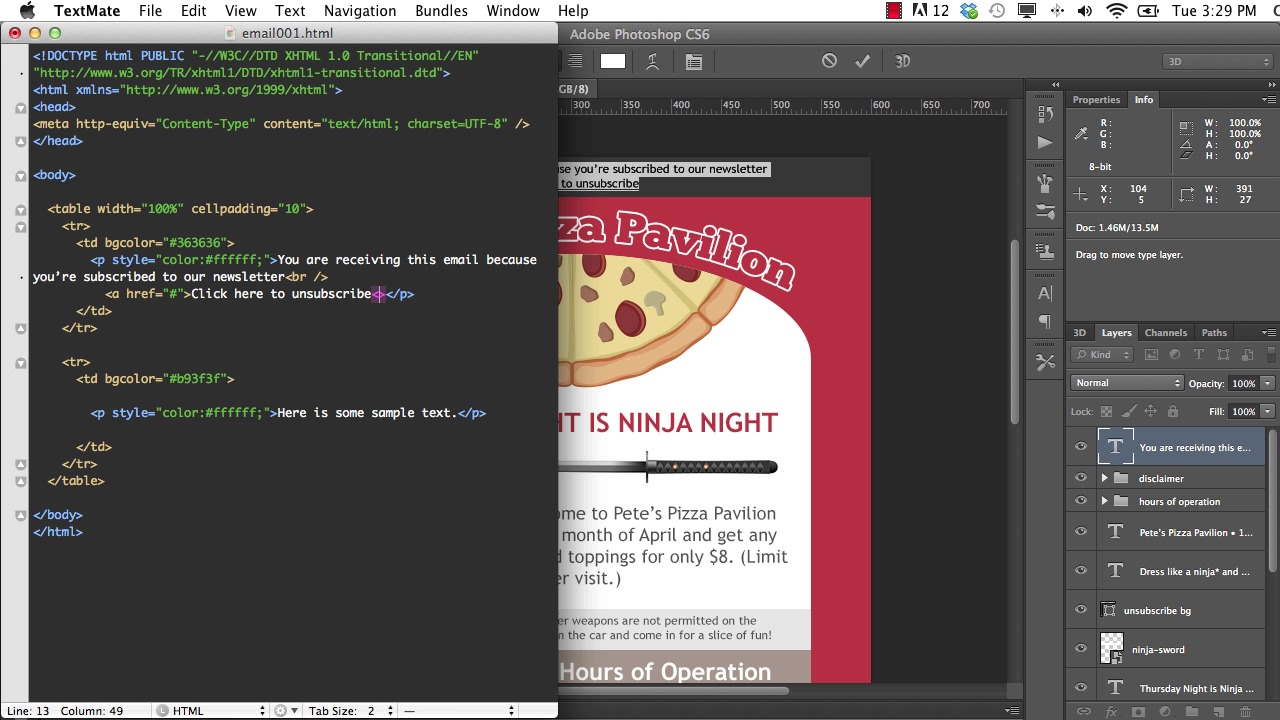Select the Pete's Pizza Pavilion text layer

[x=1194, y=532]
